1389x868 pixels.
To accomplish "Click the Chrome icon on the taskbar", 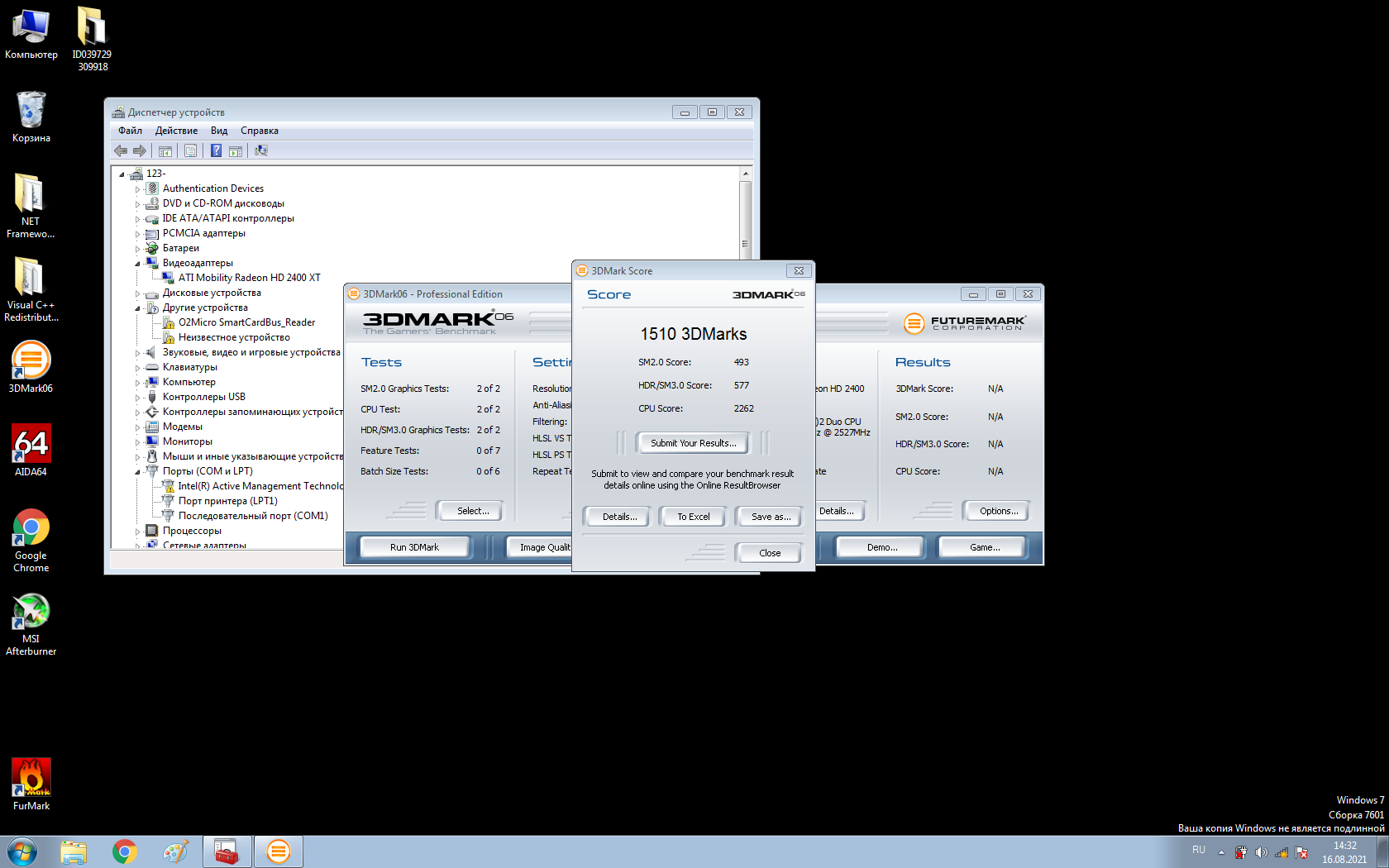I will (125, 851).
